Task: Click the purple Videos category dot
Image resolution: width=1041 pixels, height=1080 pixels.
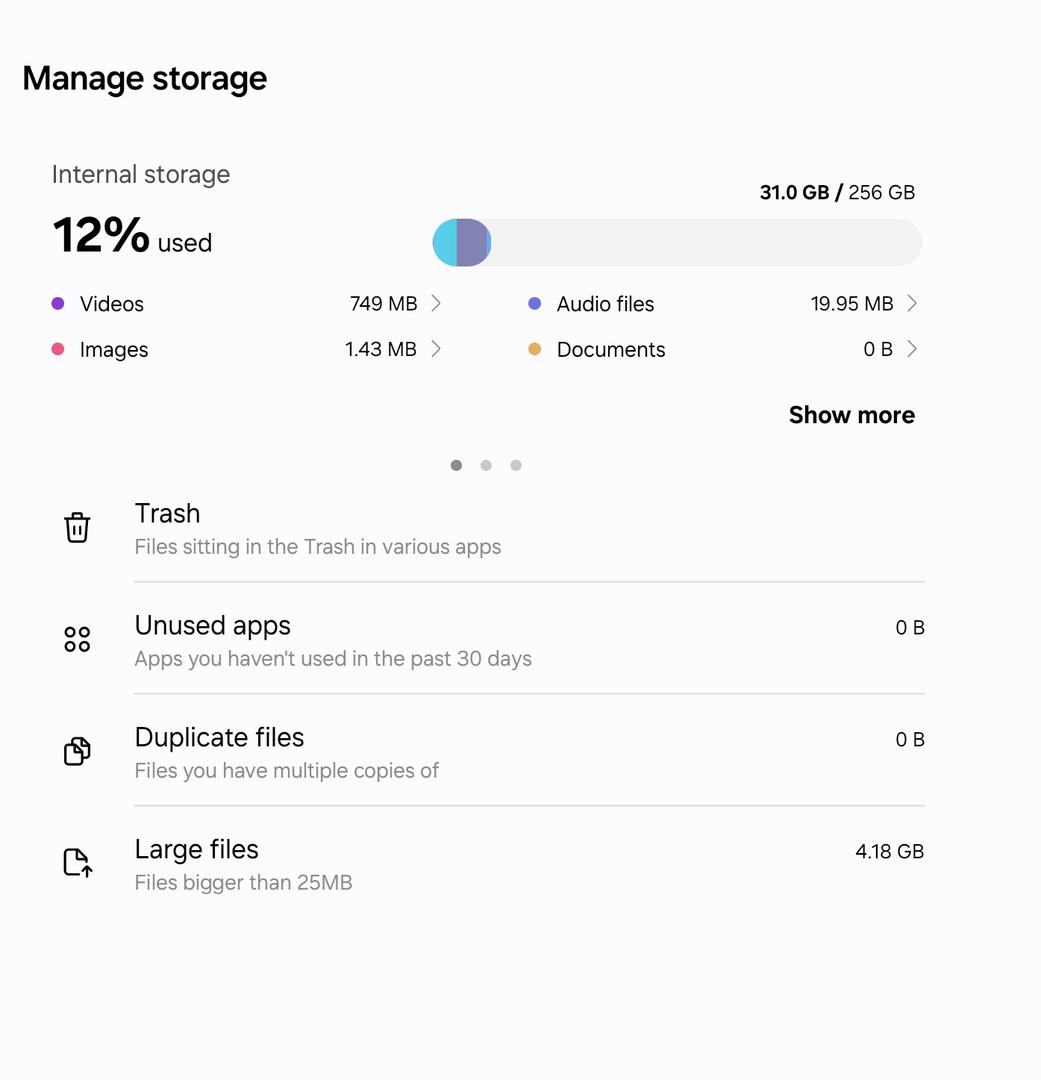Action: pos(58,304)
